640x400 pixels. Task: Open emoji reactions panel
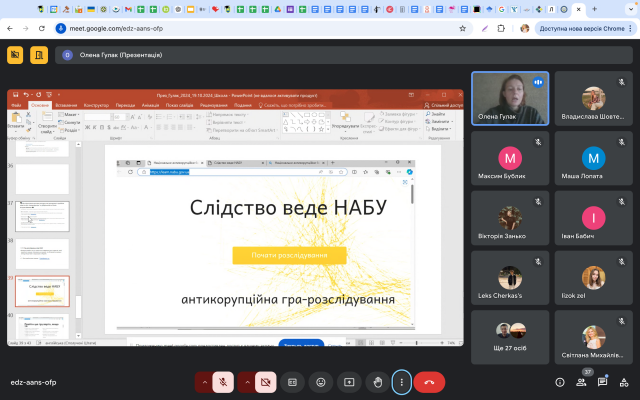[x=321, y=382]
